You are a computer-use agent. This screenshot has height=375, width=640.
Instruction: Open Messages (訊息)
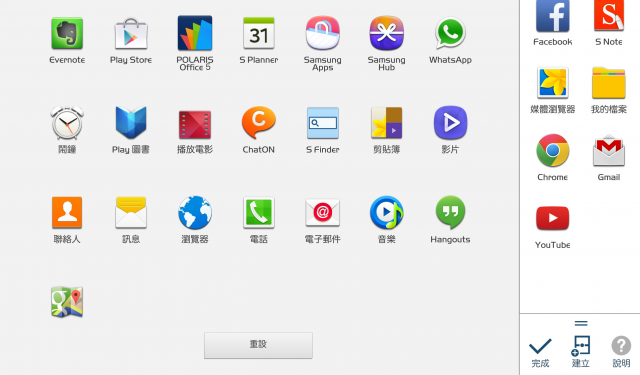(x=131, y=213)
